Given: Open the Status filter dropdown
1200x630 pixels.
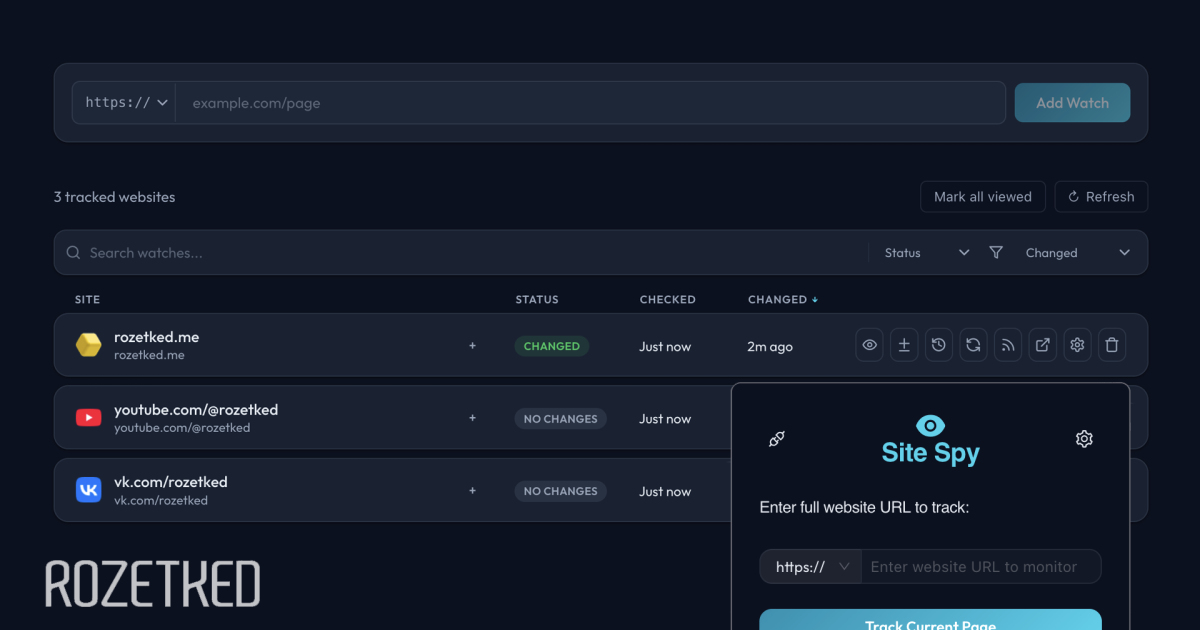Looking at the screenshot, I should pyautogui.click(x=926, y=253).
